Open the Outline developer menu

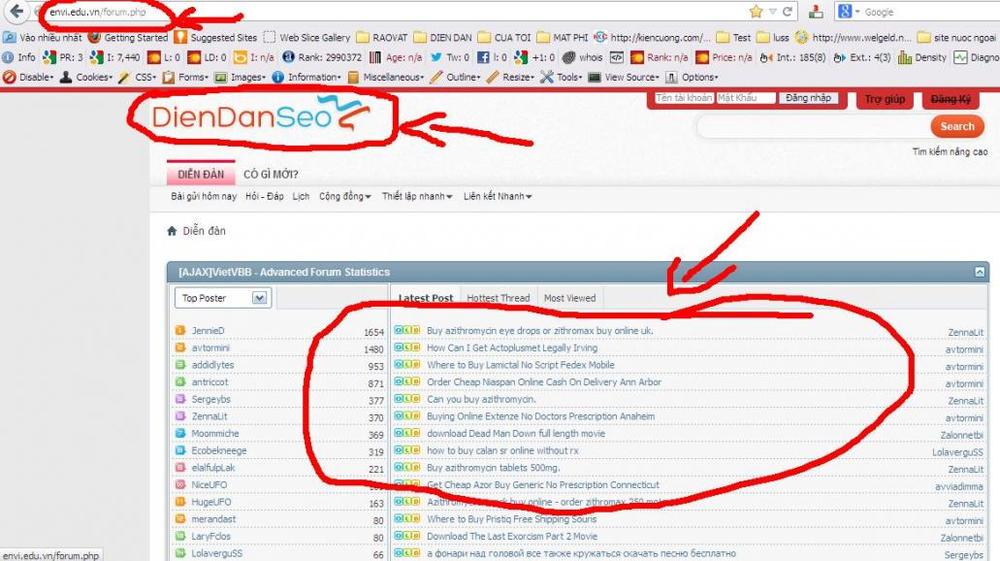pyautogui.click(x=456, y=77)
